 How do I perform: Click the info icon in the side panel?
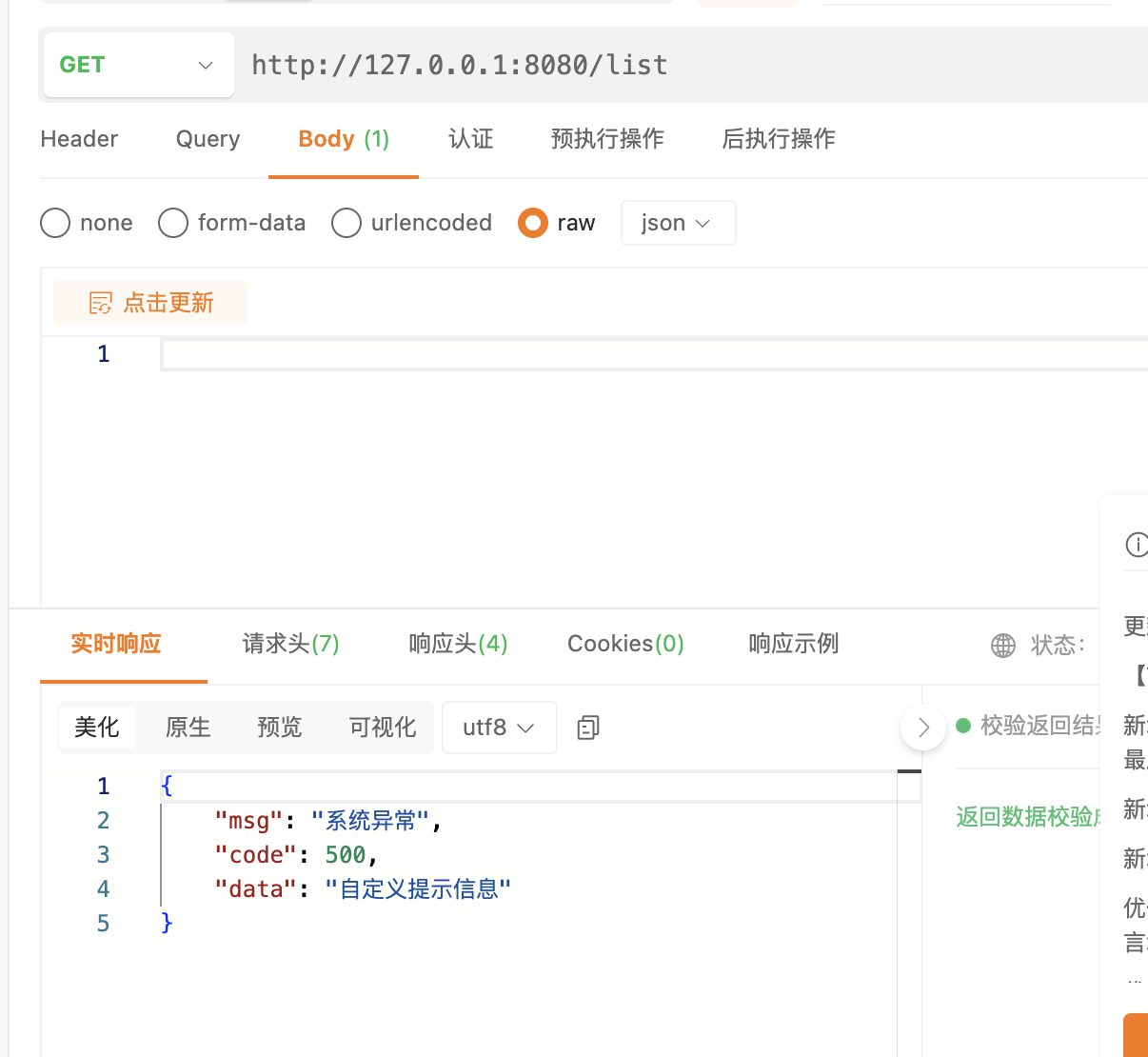[1137, 544]
